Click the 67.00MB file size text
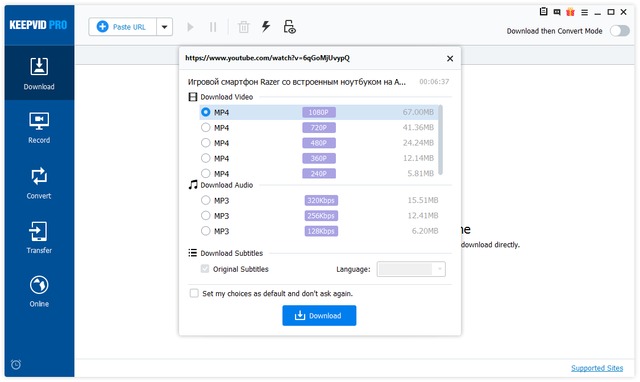Image resolution: width=640 pixels, height=382 pixels. coord(418,112)
